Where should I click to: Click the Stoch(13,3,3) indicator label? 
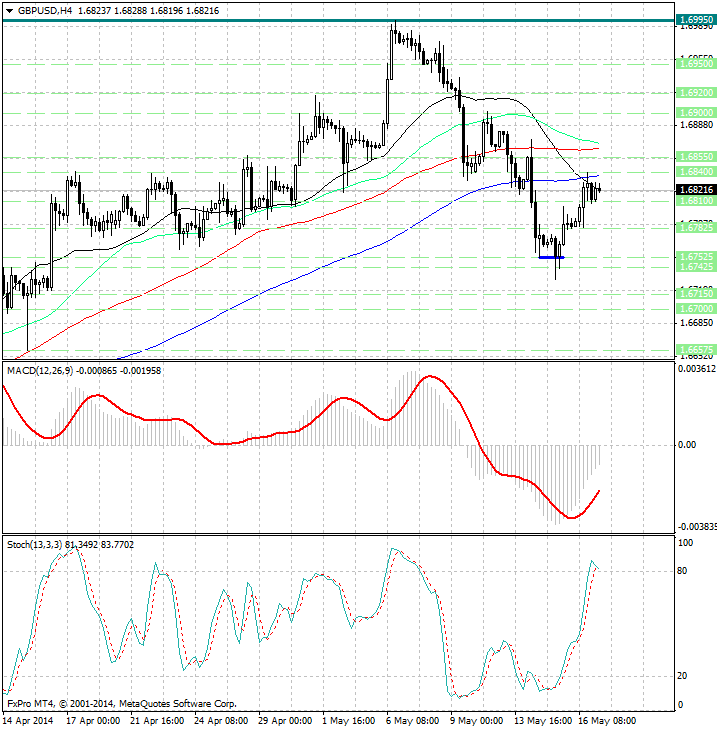(x=35, y=544)
